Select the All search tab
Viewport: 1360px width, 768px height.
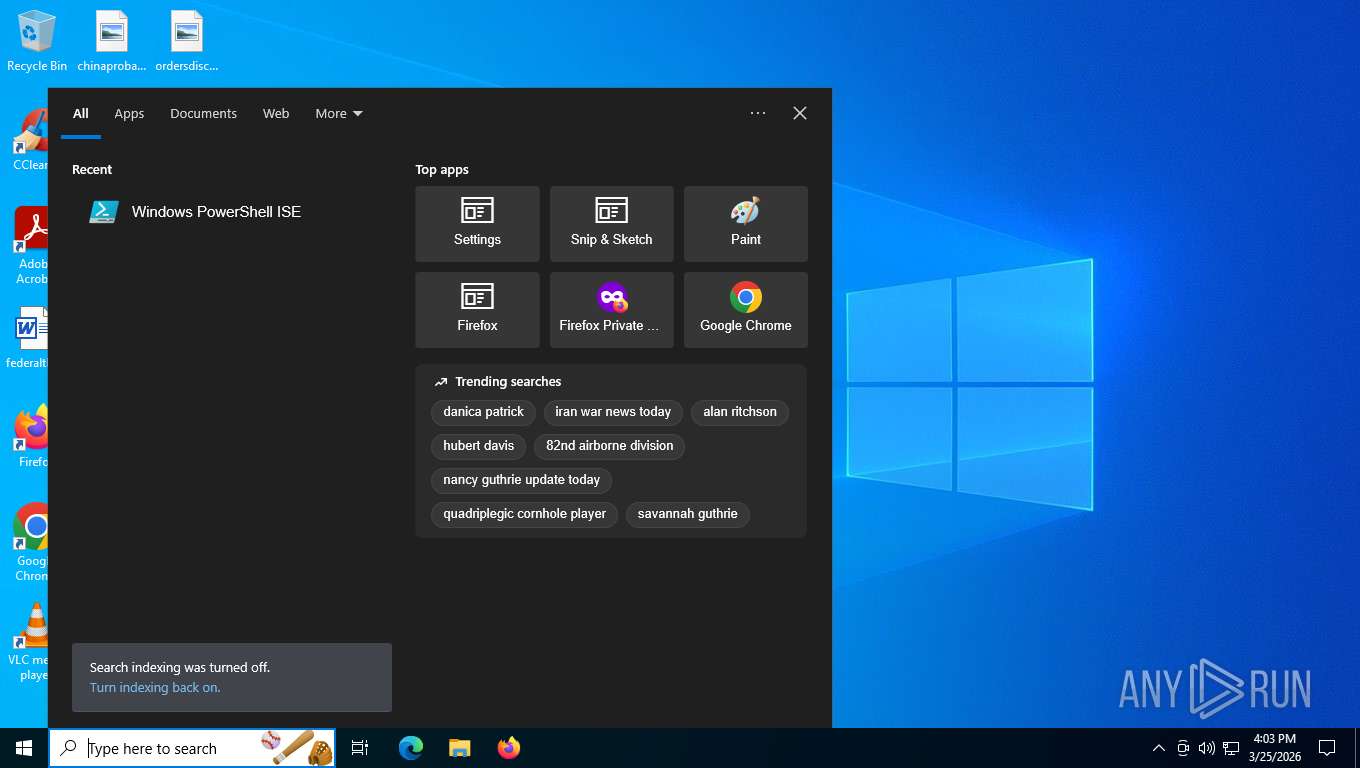(81, 113)
